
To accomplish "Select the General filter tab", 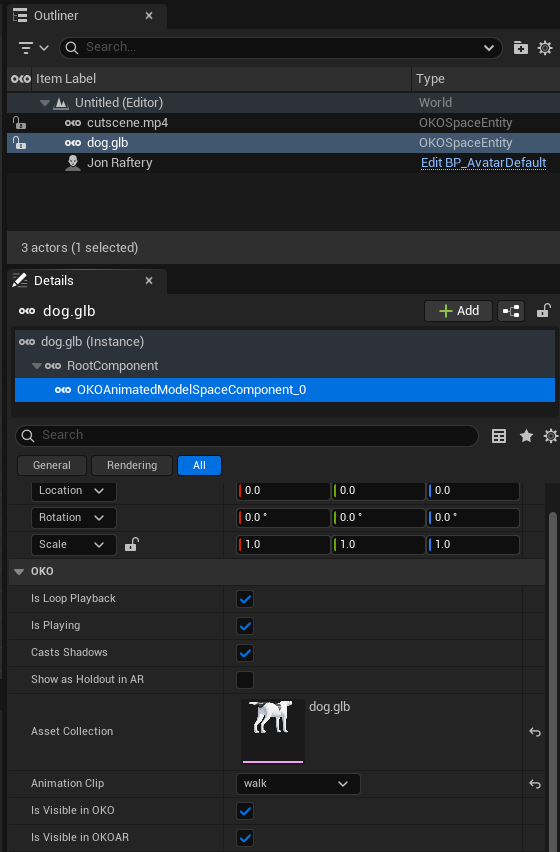I will click(x=52, y=465).
